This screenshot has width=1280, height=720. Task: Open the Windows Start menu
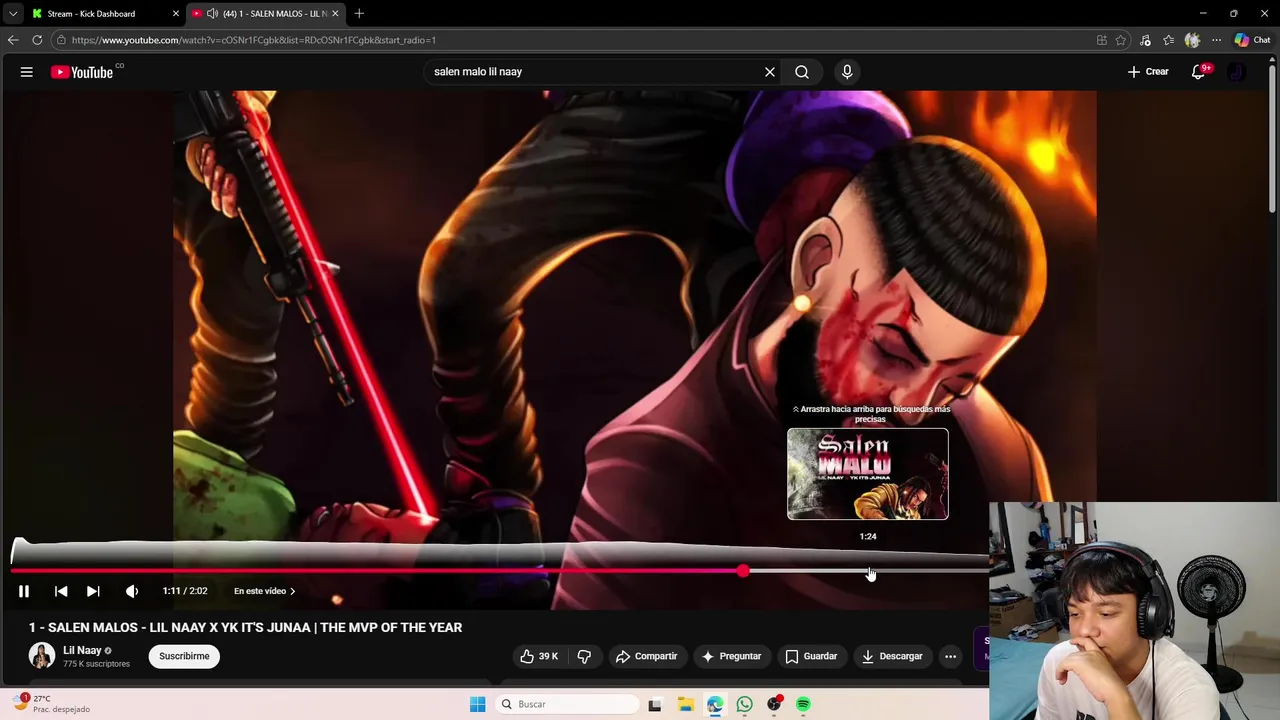pos(478,704)
